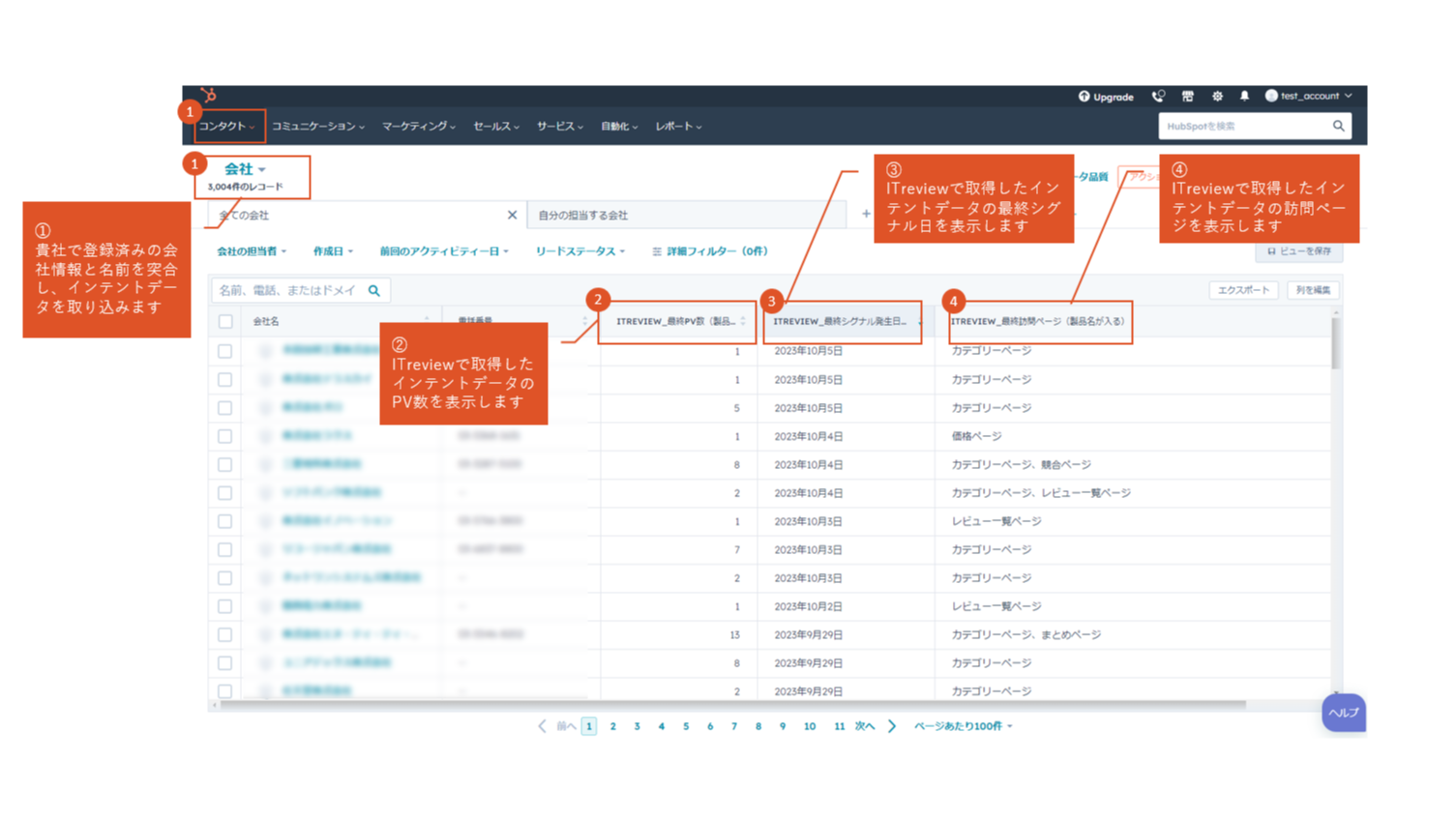Open the マーケティング menu
This screenshot has height=819, width=1456.
pos(415,126)
